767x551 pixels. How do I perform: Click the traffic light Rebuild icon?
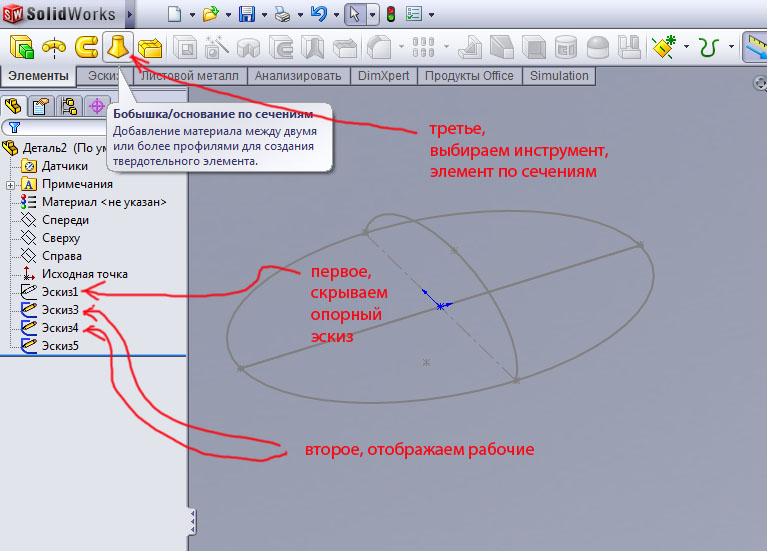coord(390,15)
